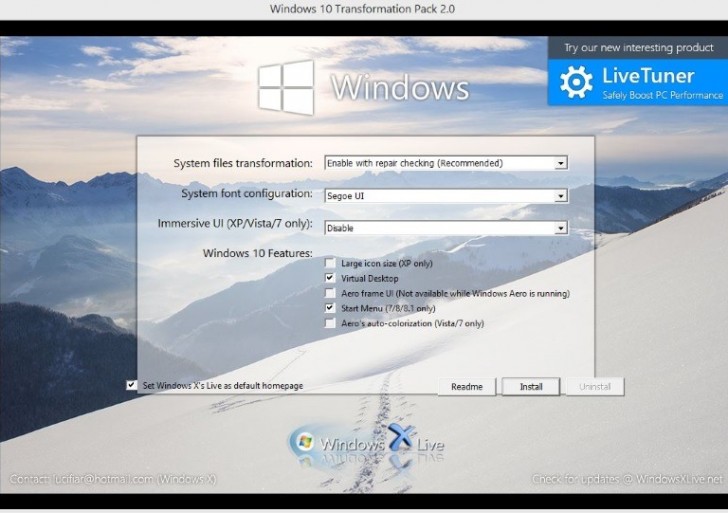This screenshot has width=728, height=513.
Task: Enable Aero's auto-colorization checkbox
Action: click(x=330, y=323)
